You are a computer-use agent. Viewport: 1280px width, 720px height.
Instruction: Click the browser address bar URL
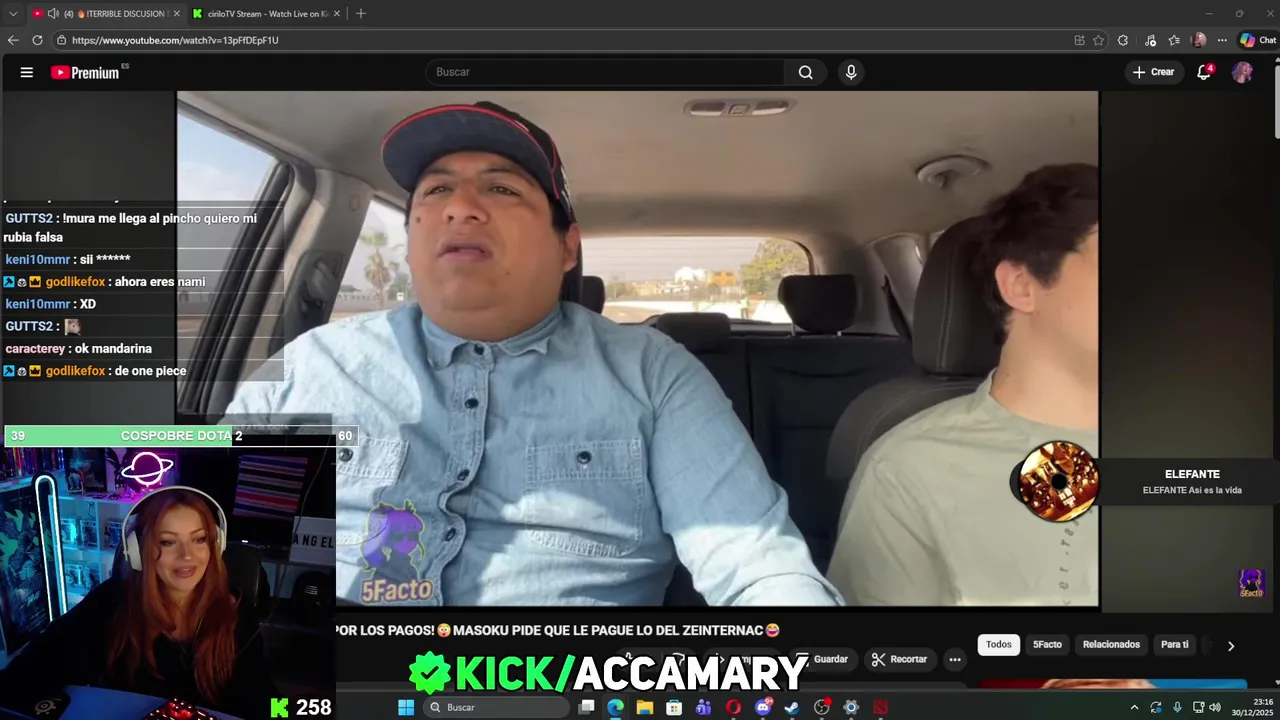tap(175, 40)
